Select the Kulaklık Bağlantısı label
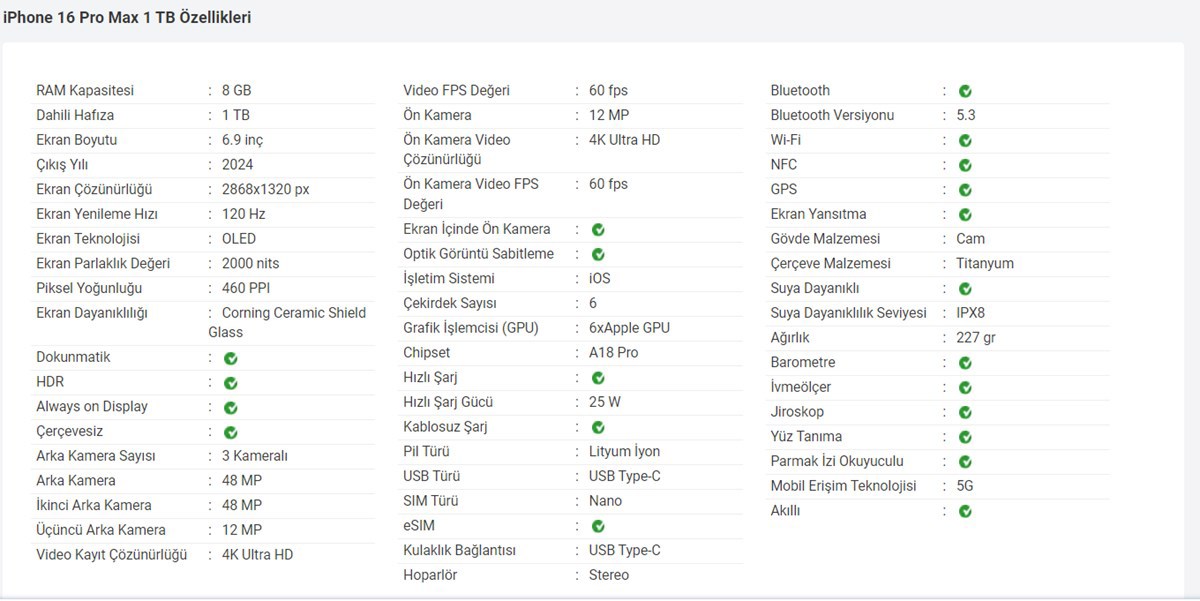This screenshot has width=1200, height=601. pos(459,551)
